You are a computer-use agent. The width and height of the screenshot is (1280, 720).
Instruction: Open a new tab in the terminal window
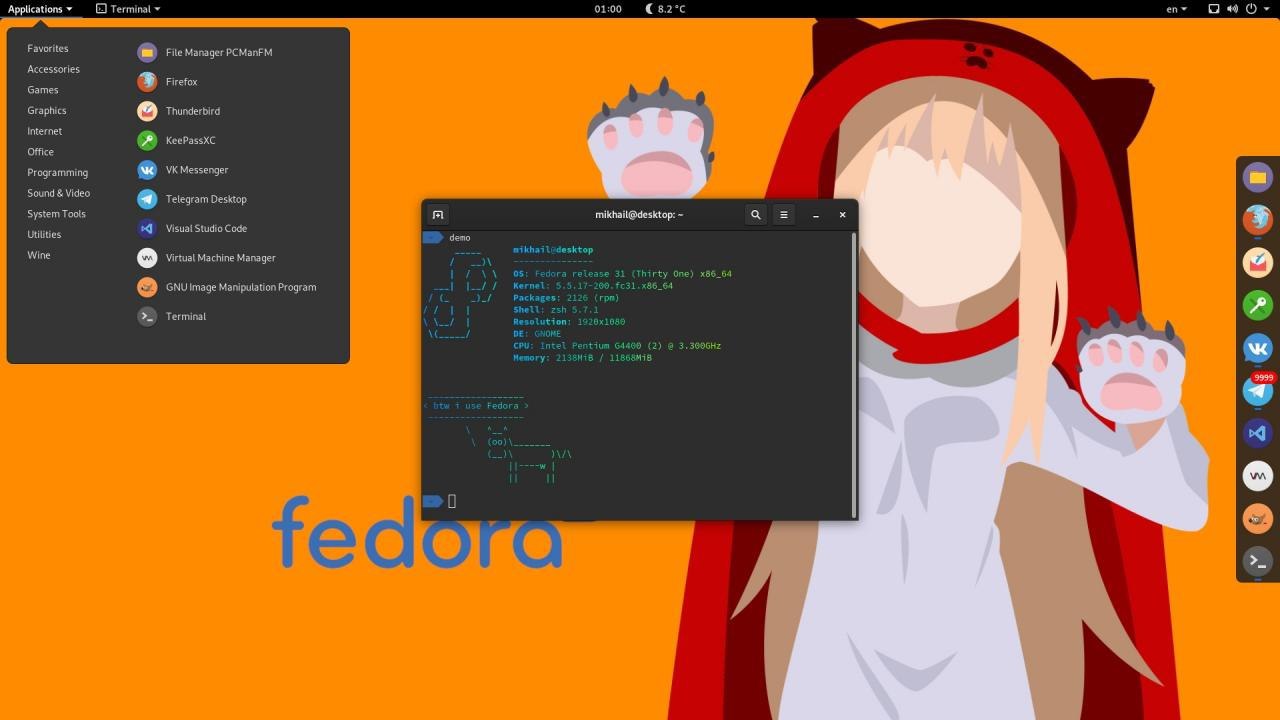(438, 215)
